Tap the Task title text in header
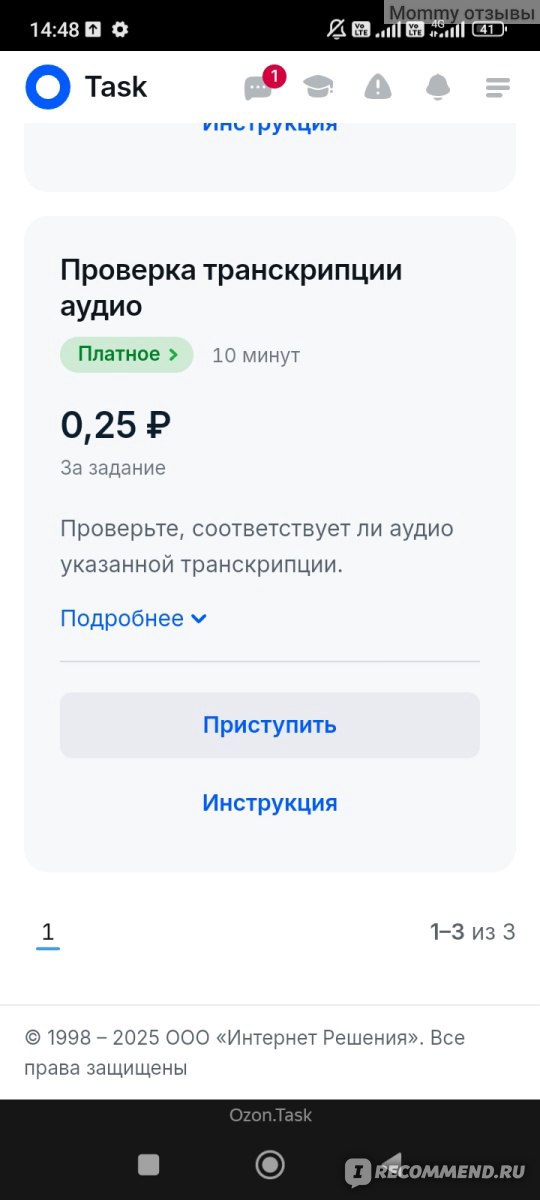Viewport: 540px width, 1200px height. click(116, 87)
